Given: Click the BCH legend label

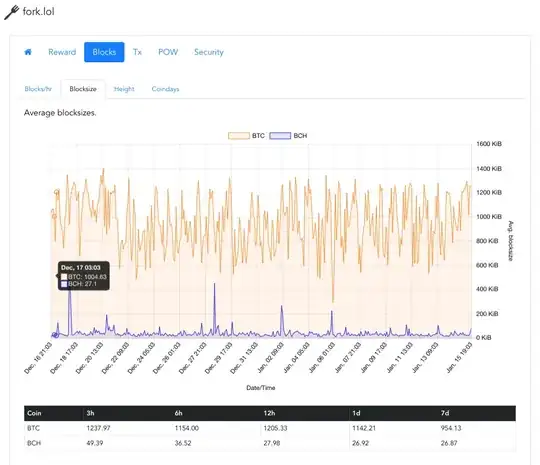Looking at the screenshot, I should coord(300,136).
